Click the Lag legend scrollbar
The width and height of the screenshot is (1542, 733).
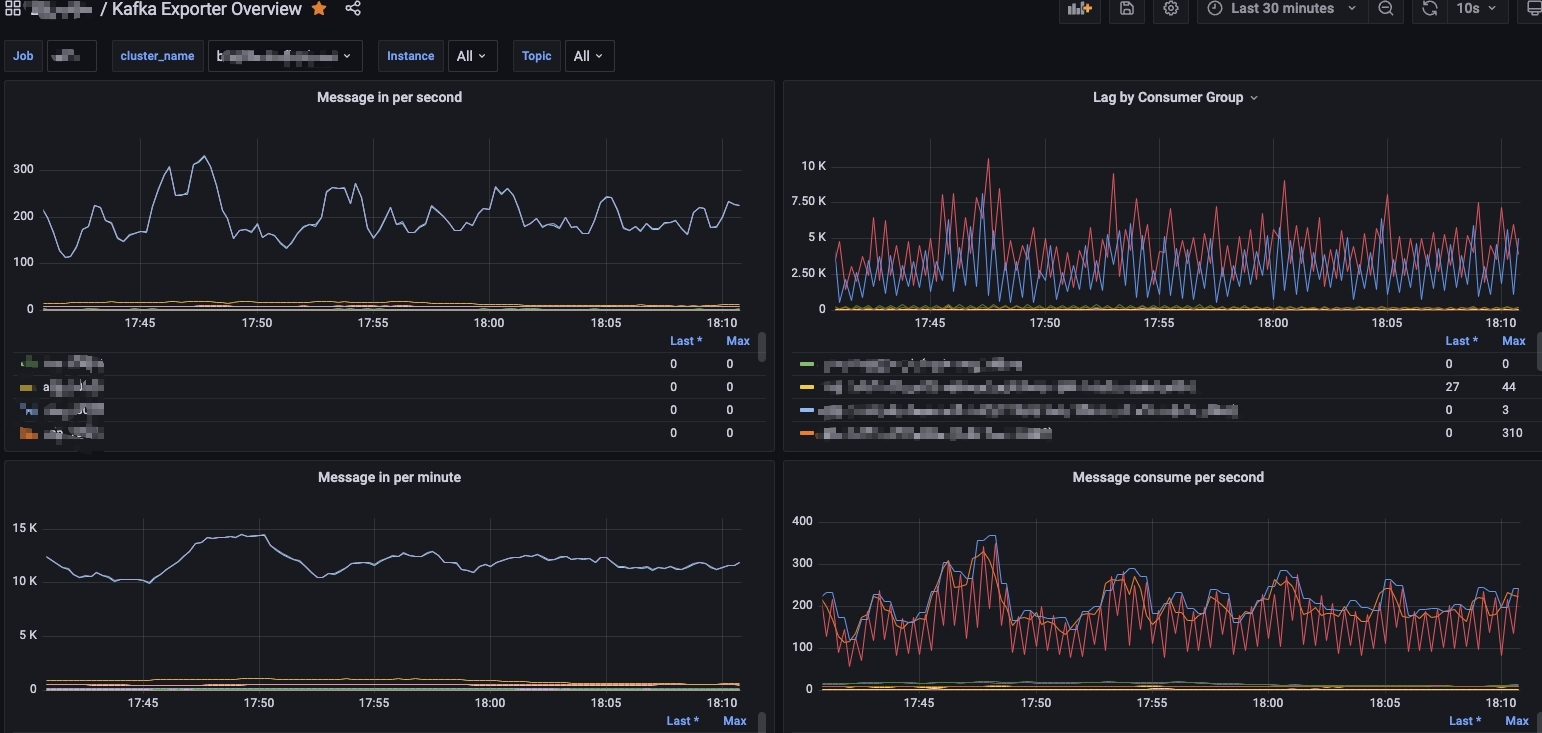point(1538,352)
